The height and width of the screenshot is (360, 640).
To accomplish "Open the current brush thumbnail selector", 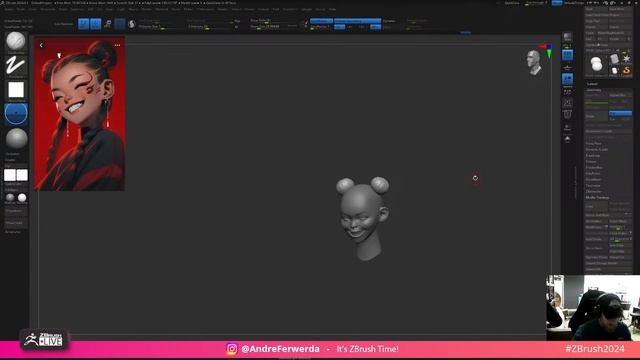I will pos(16,42).
